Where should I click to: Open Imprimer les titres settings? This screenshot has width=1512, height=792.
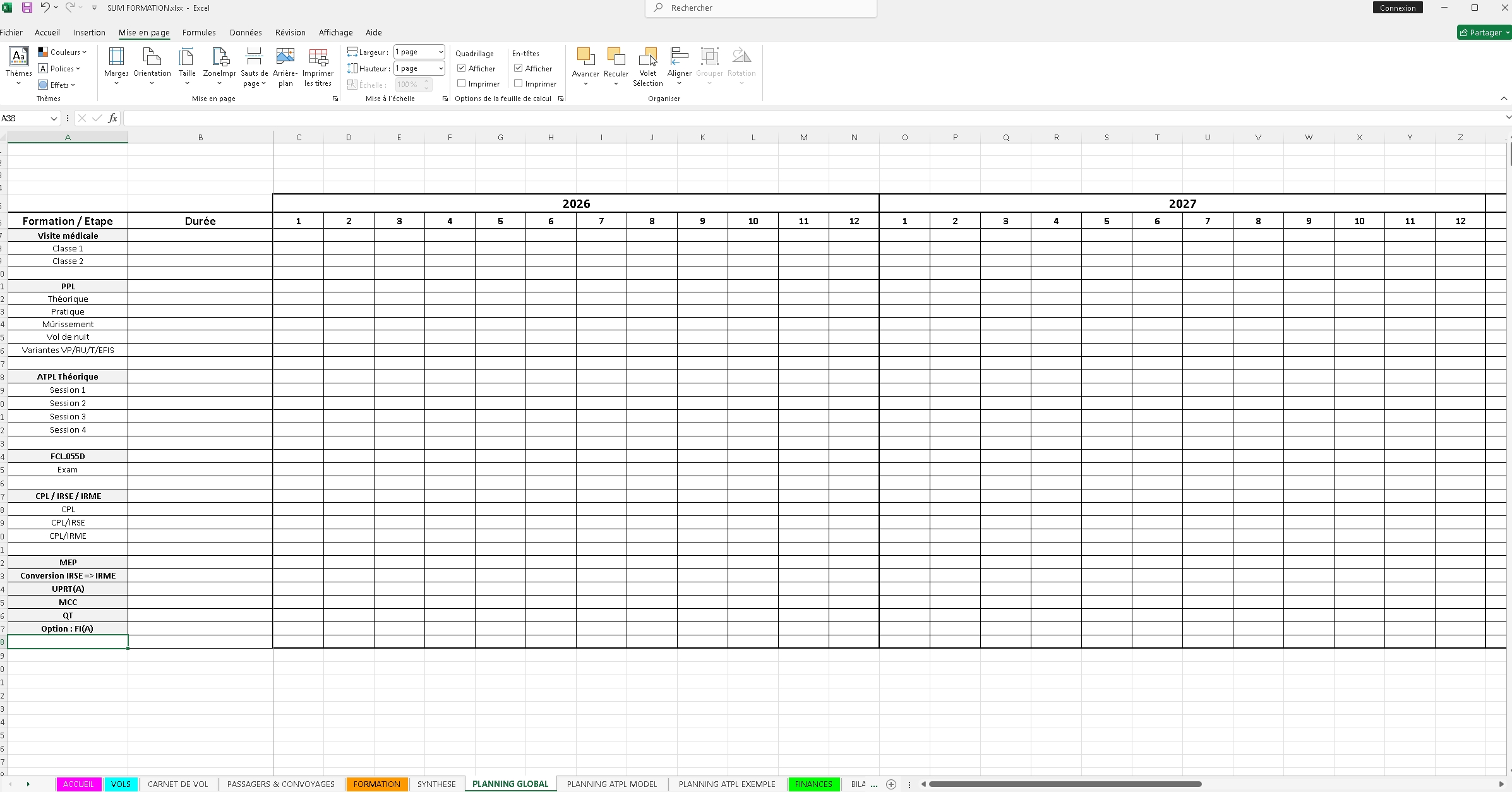click(x=318, y=66)
